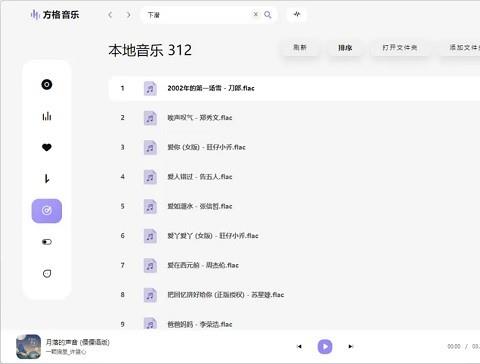Go back with the left chevron

pyautogui.click(x=110, y=15)
